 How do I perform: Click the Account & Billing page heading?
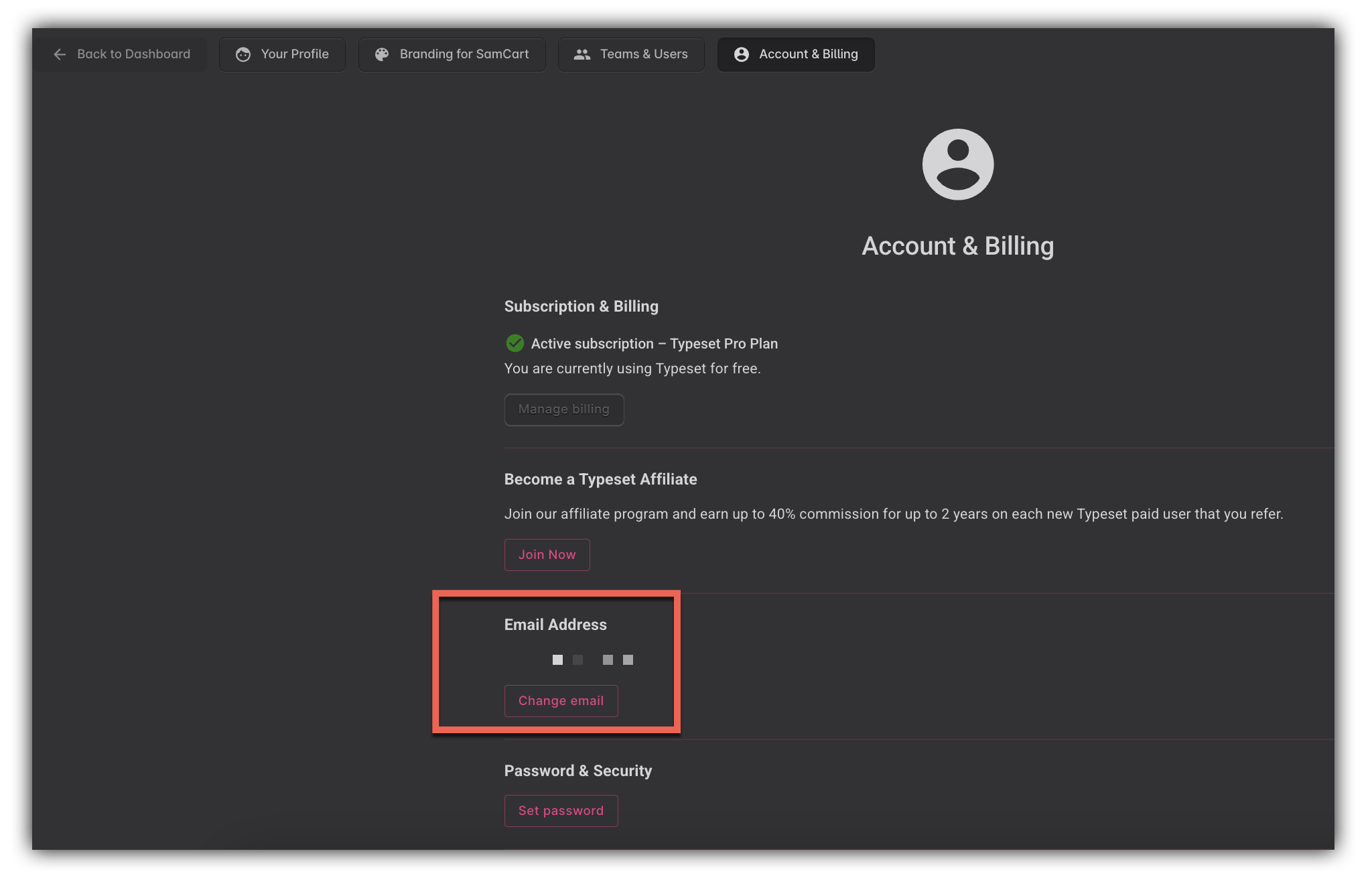(957, 246)
